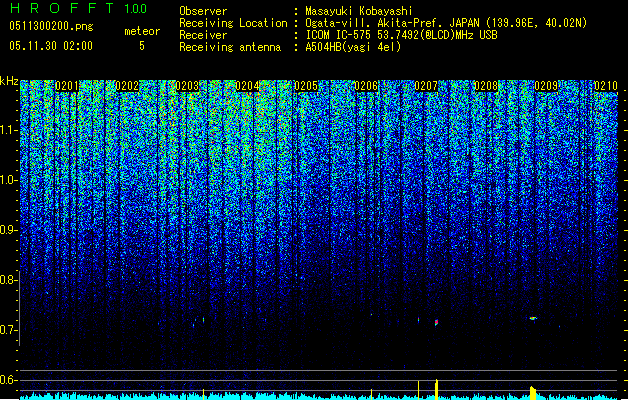
Task: Click the 'Observer' field label
Action: pos(203,11)
